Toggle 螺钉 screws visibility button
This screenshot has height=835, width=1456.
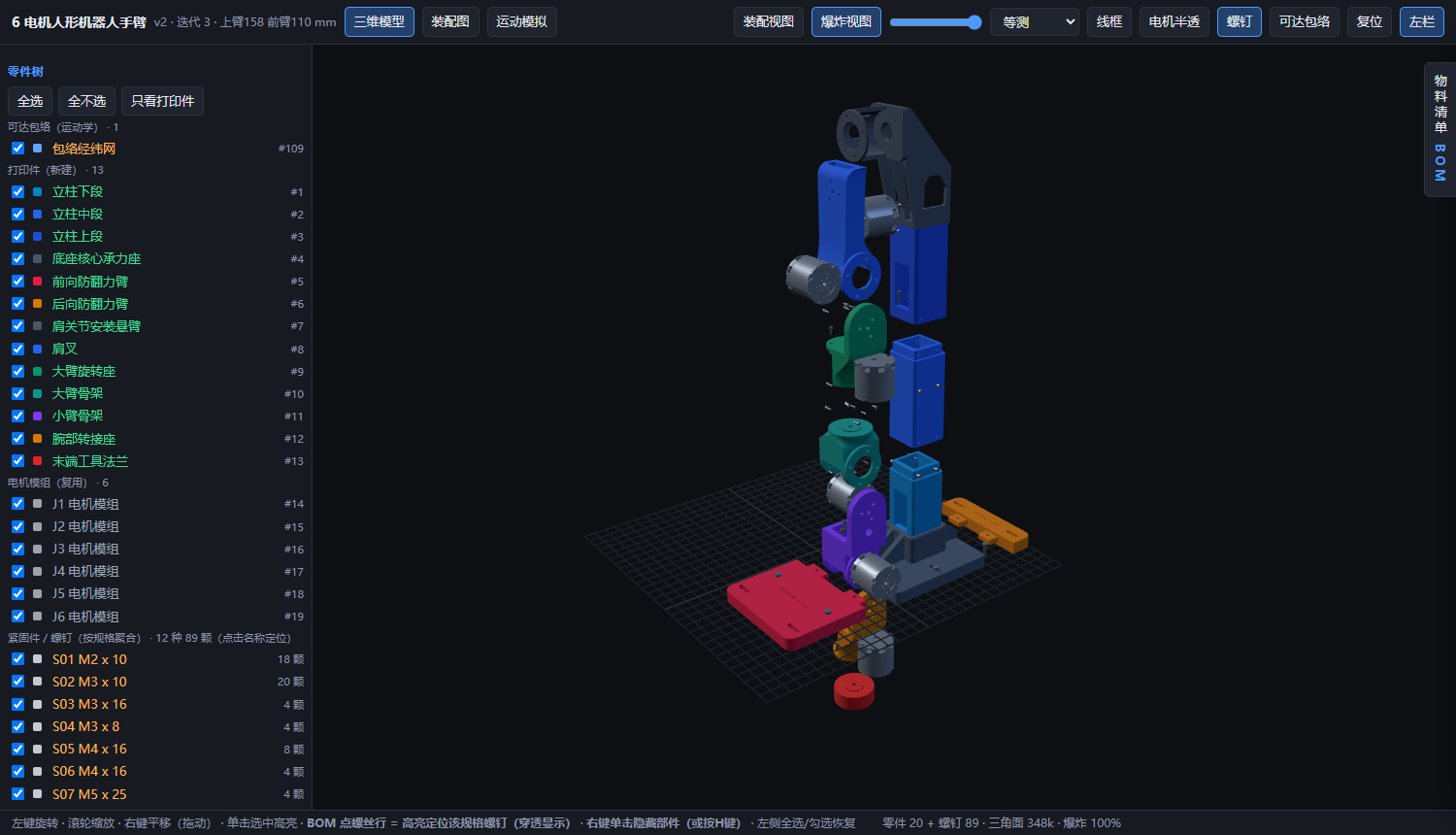click(1240, 21)
